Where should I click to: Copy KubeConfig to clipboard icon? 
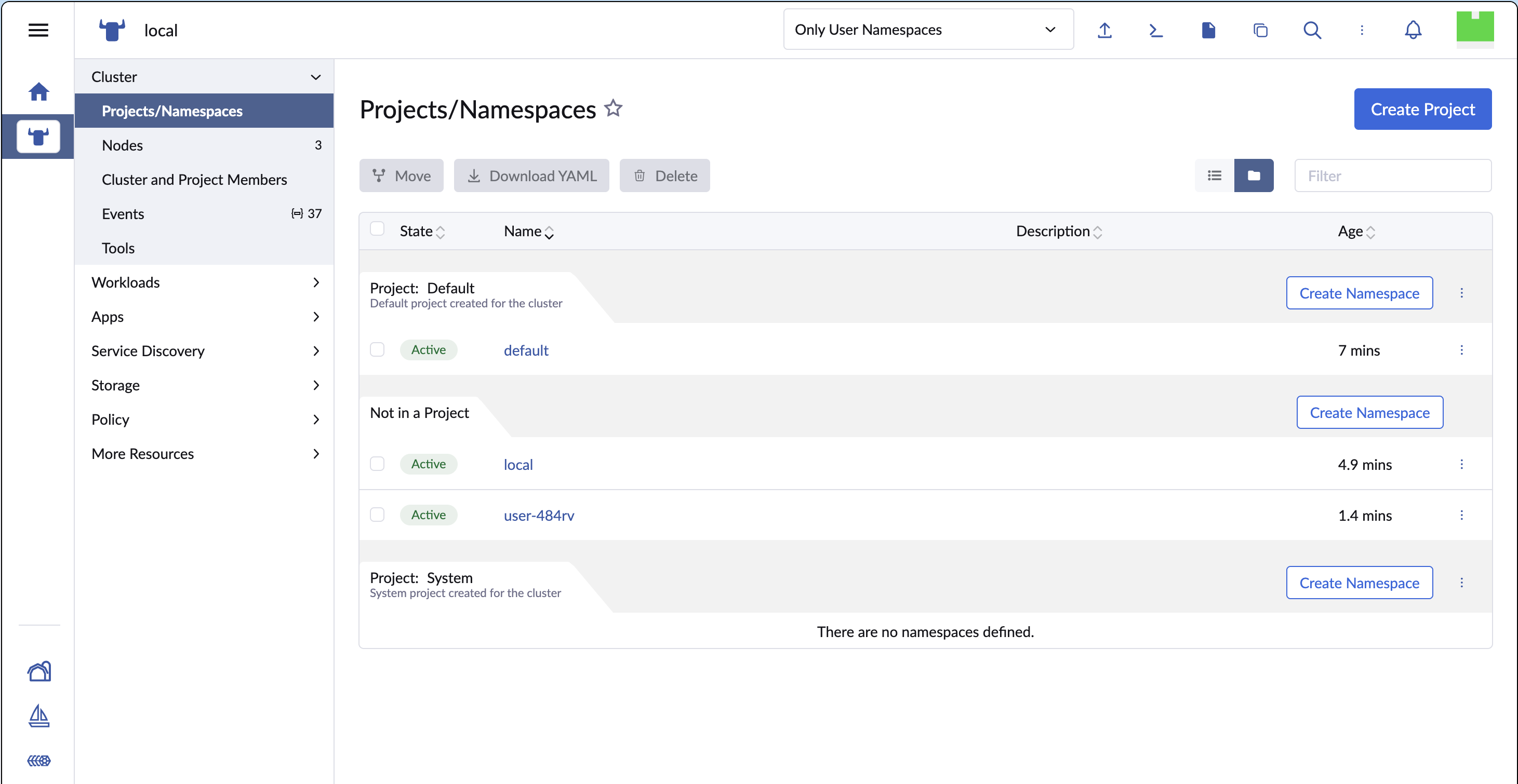tap(1260, 30)
